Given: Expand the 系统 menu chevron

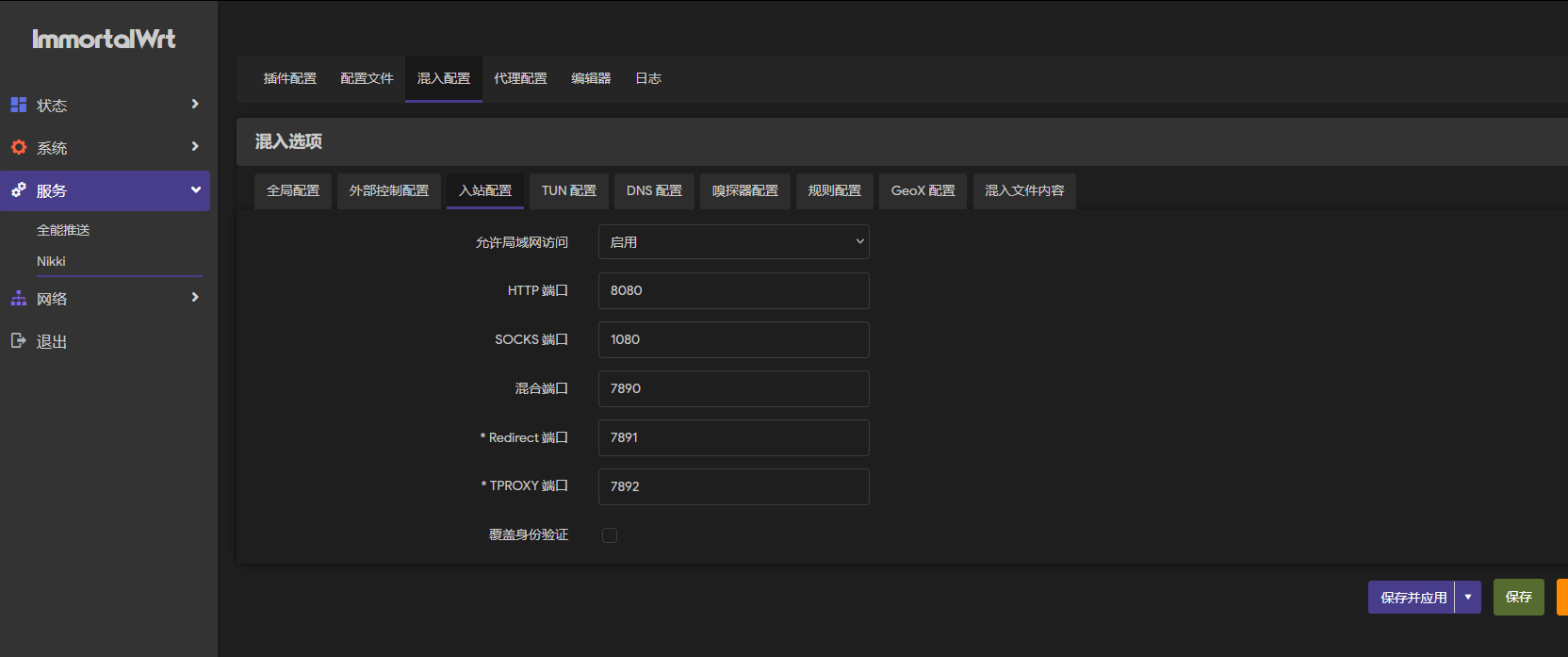Looking at the screenshot, I should (x=195, y=146).
